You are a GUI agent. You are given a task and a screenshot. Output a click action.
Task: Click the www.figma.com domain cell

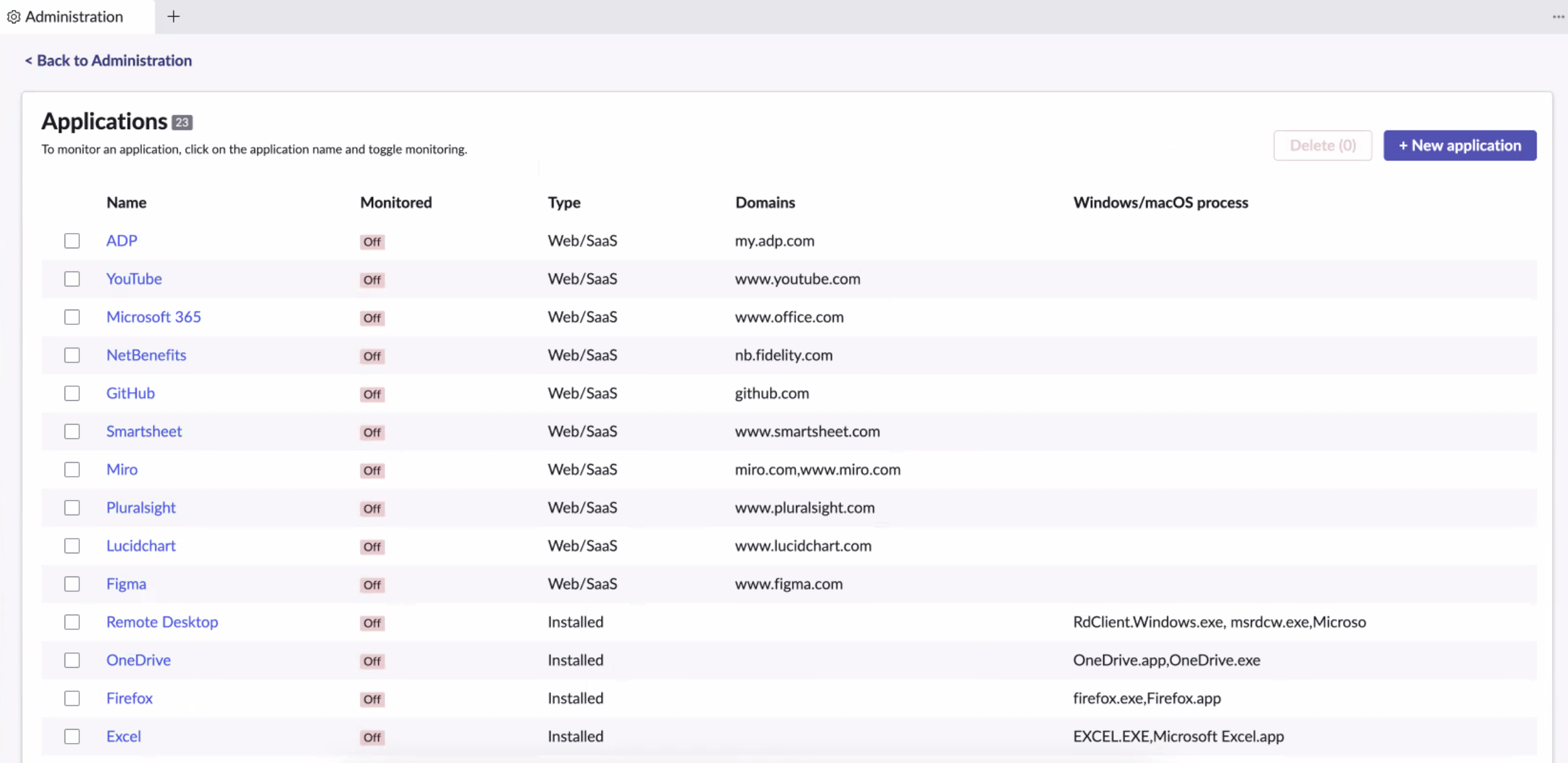tap(789, 583)
